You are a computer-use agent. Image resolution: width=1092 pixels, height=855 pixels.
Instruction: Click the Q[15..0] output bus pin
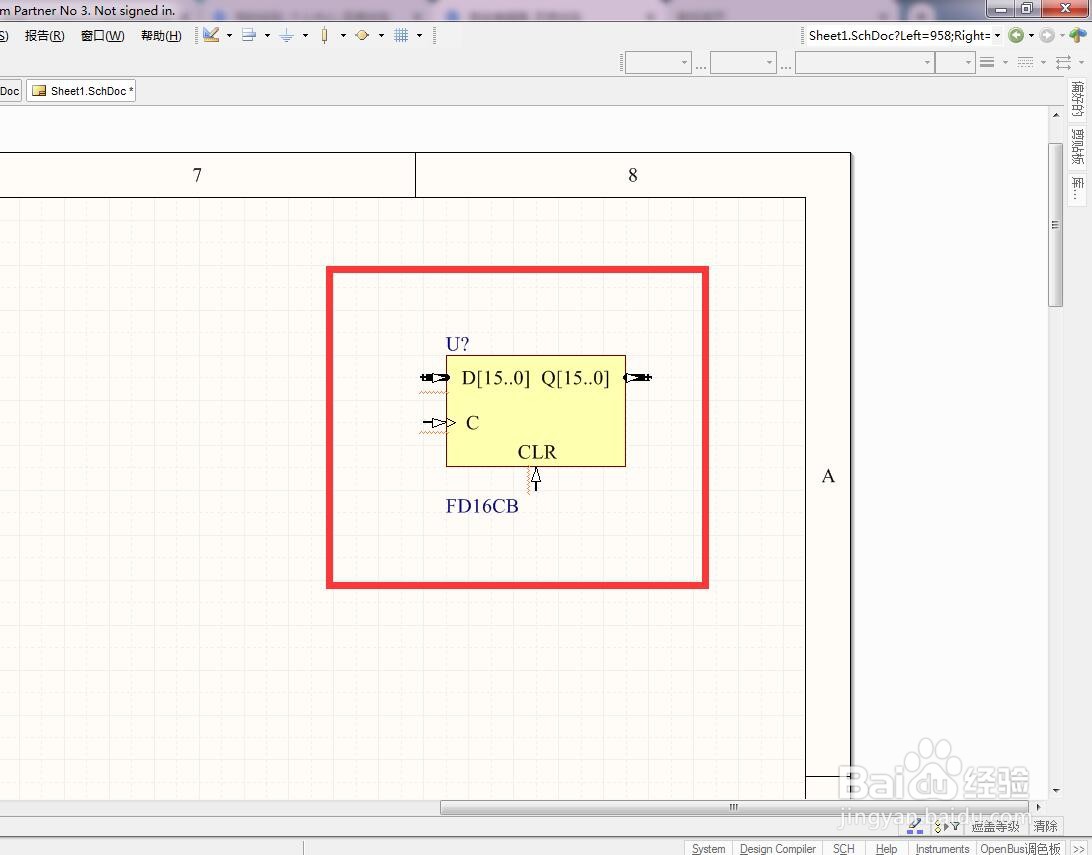tap(638, 377)
